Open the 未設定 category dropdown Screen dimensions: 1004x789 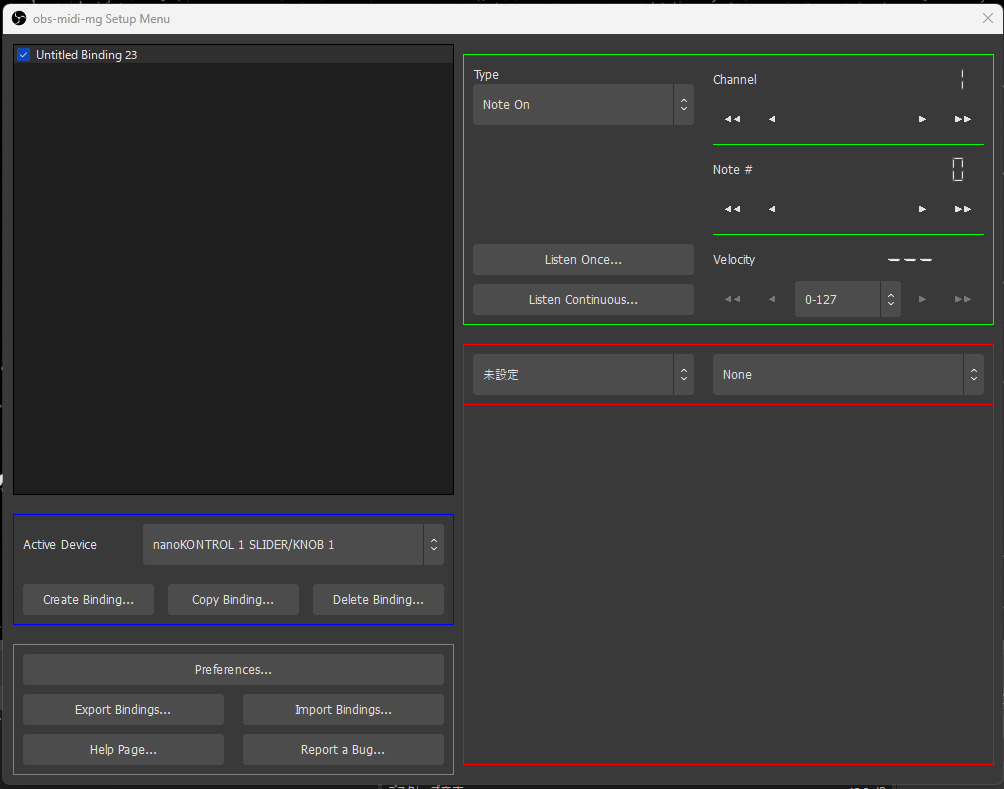point(582,375)
